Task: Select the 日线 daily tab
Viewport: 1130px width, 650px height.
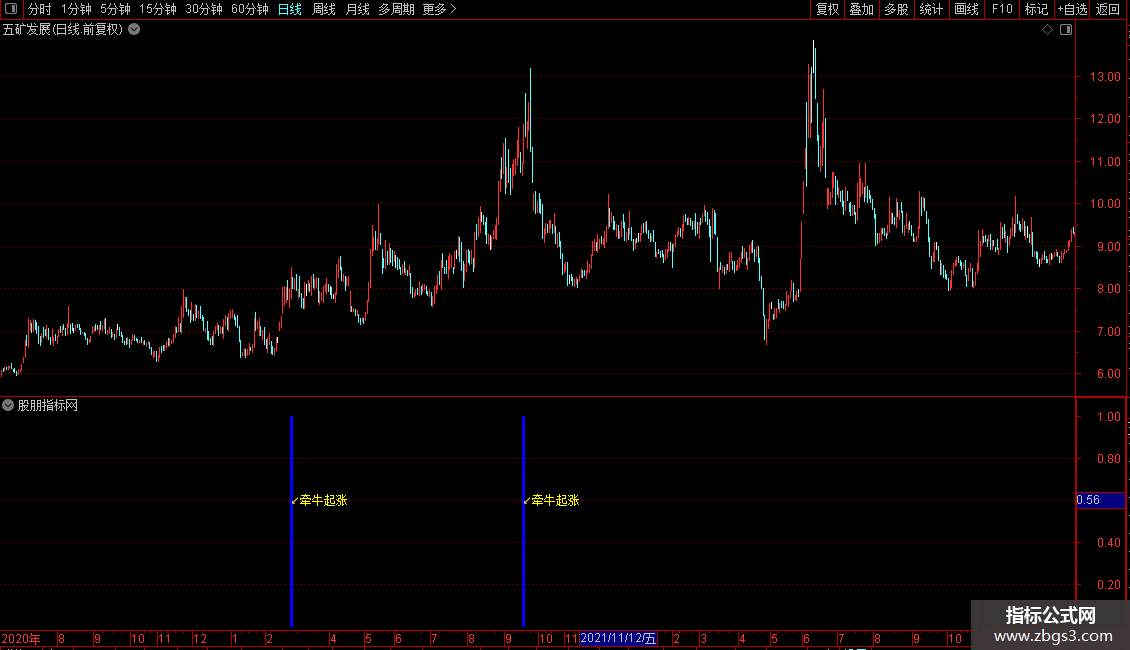Action: coord(290,9)
